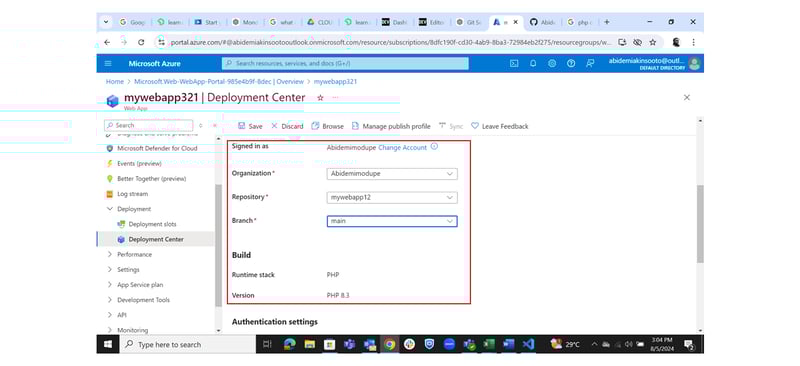Open the Azure feedback icon in header
800x366 pixels.
coord(590,63)
